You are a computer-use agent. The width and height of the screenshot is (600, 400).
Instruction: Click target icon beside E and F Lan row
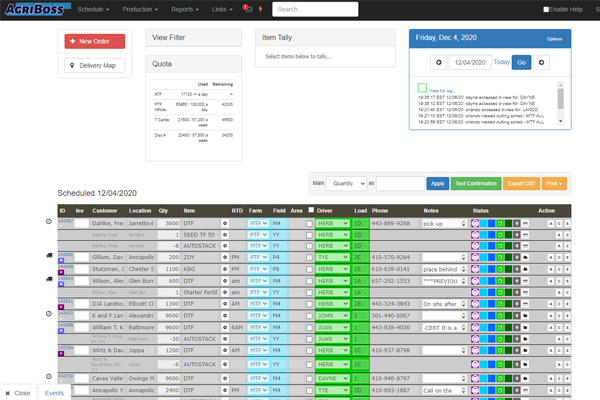tap(49, 313)
